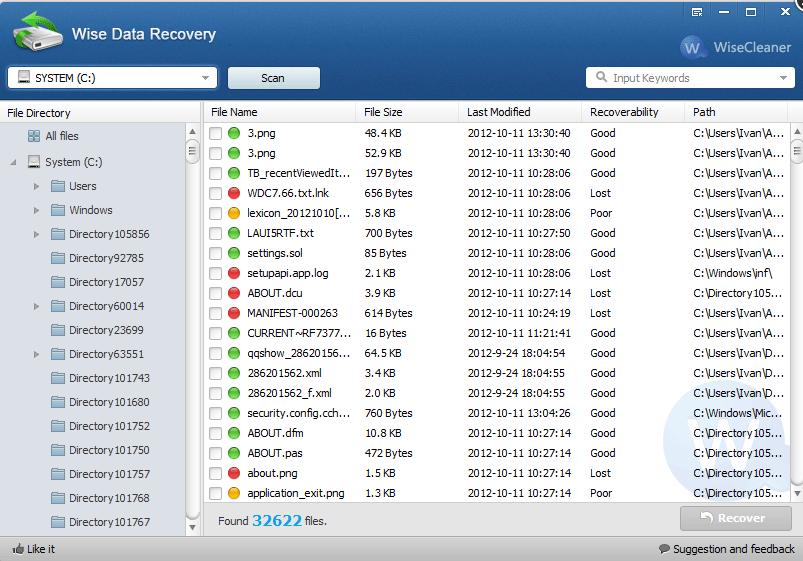
Task: Click the File Directory panel header
Action: 100,113
